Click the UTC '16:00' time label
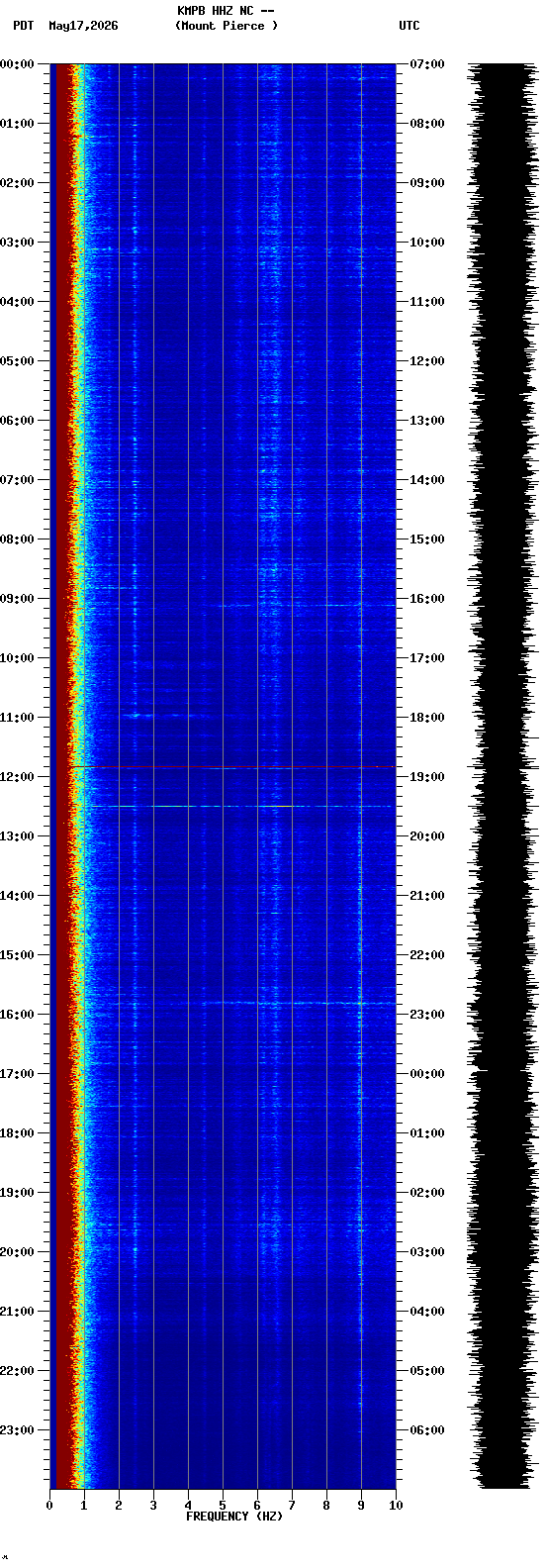The width and height of the screenshot is (546, 1568). coord(426,599)
